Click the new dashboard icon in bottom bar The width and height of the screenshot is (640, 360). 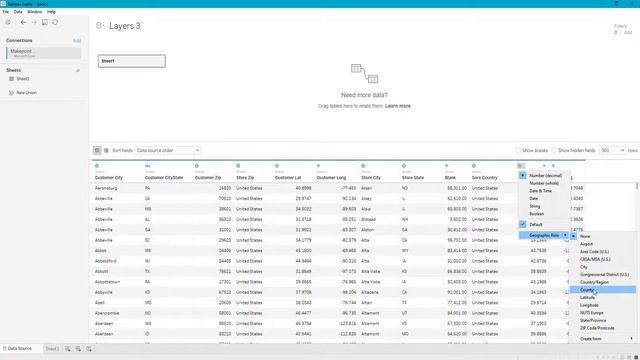tap(78, 349)
